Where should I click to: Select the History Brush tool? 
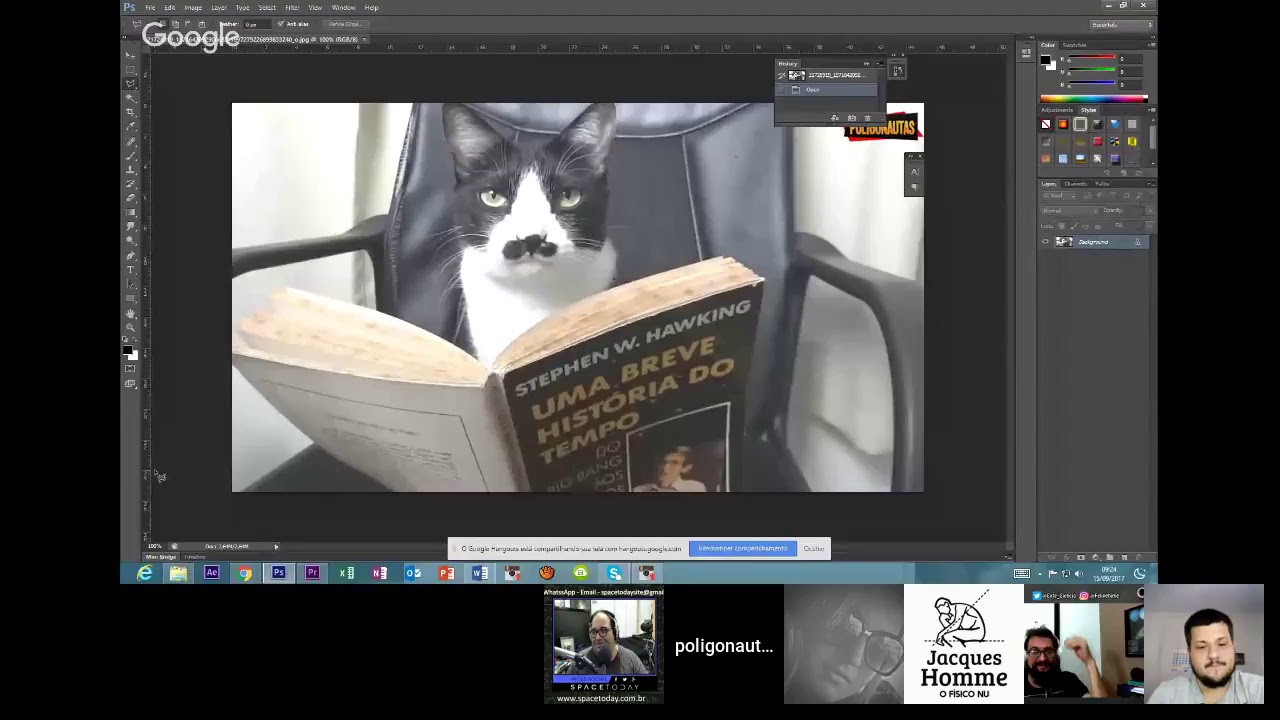tap(130, 184)
